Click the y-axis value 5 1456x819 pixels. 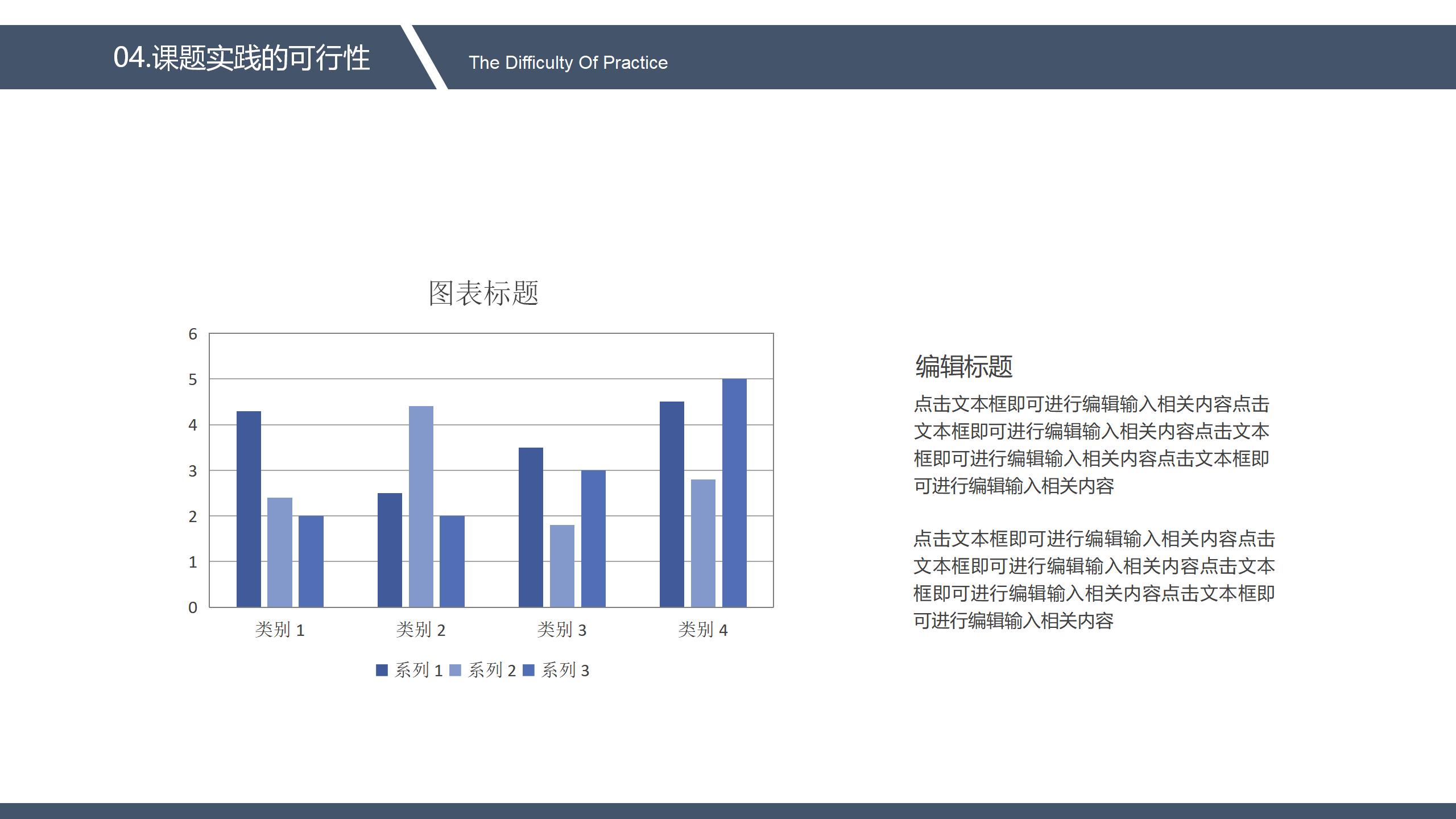tap(193, 380)
